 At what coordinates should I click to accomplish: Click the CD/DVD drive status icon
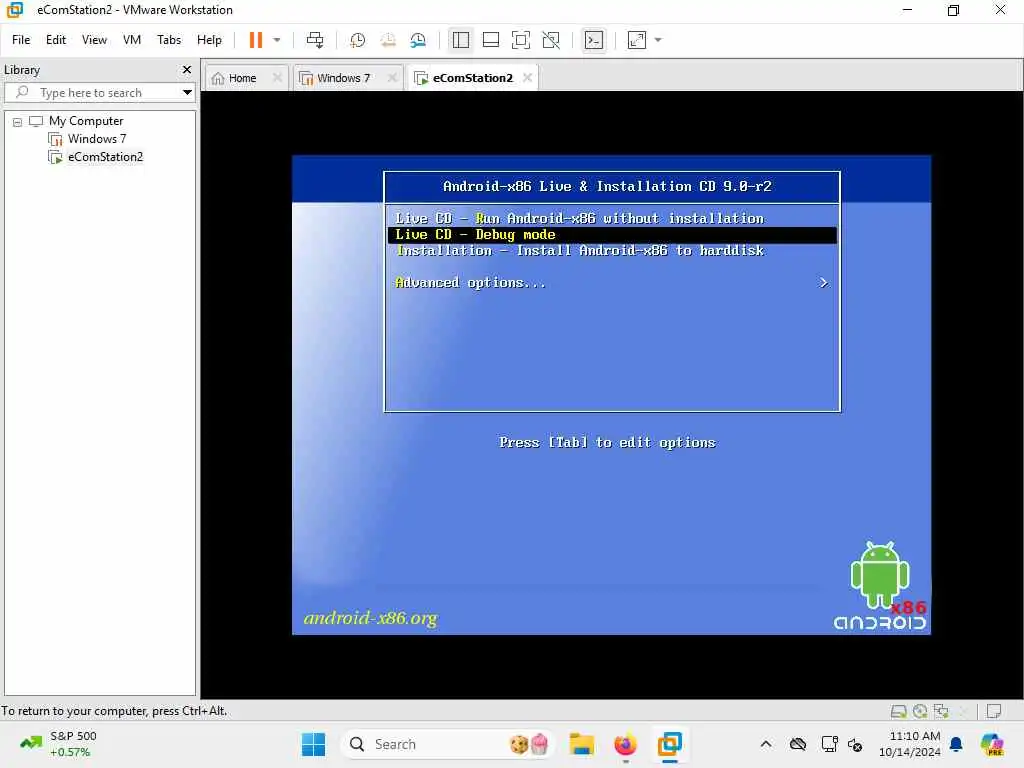(920, 711)
